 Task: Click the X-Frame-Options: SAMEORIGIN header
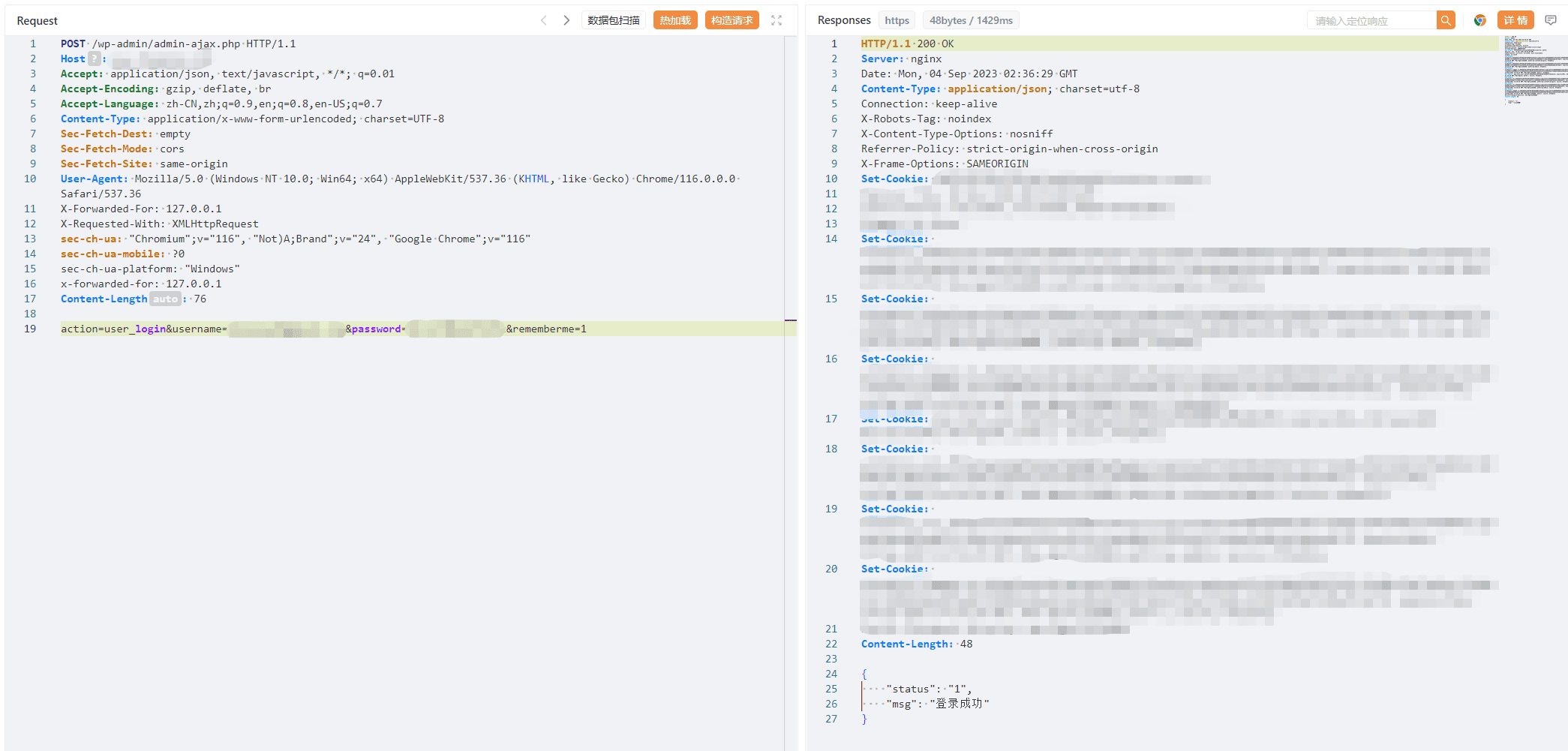(x=945, y=164)
